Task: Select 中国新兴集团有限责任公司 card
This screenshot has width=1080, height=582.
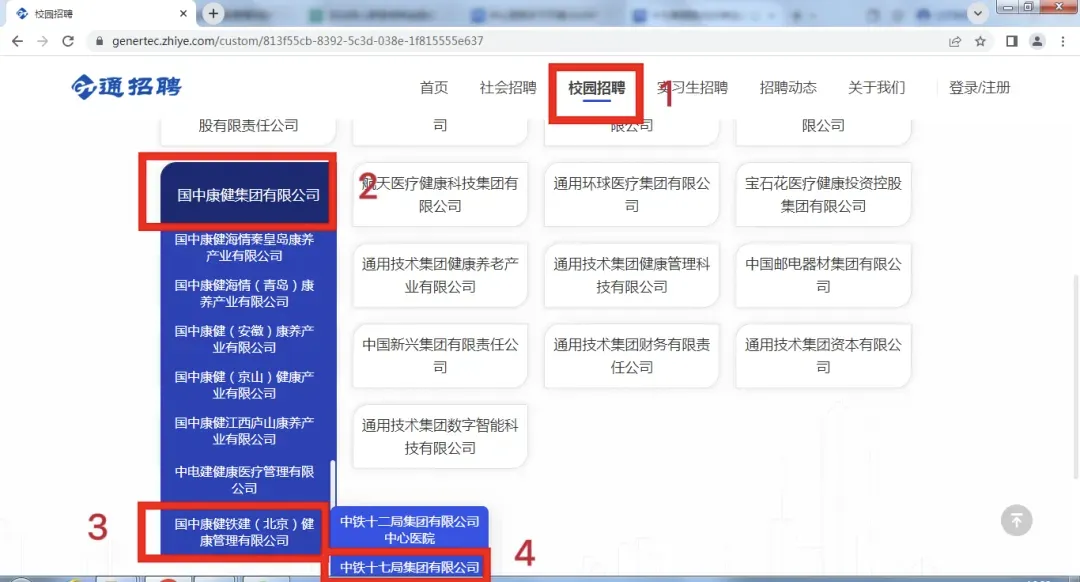Action: [439, 356]
